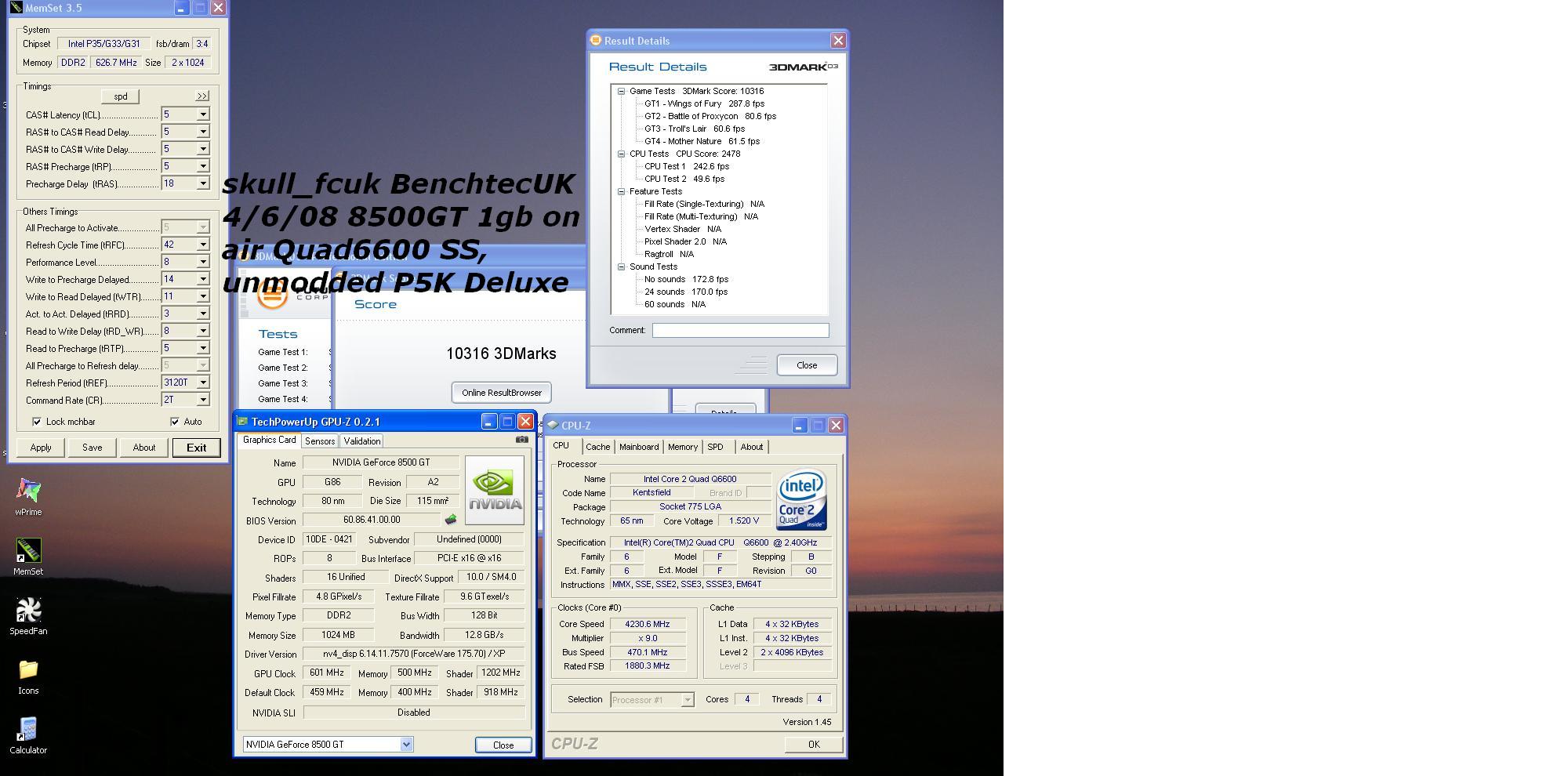Toggle the Auto checkbox in MemSet

pos(175,422)
